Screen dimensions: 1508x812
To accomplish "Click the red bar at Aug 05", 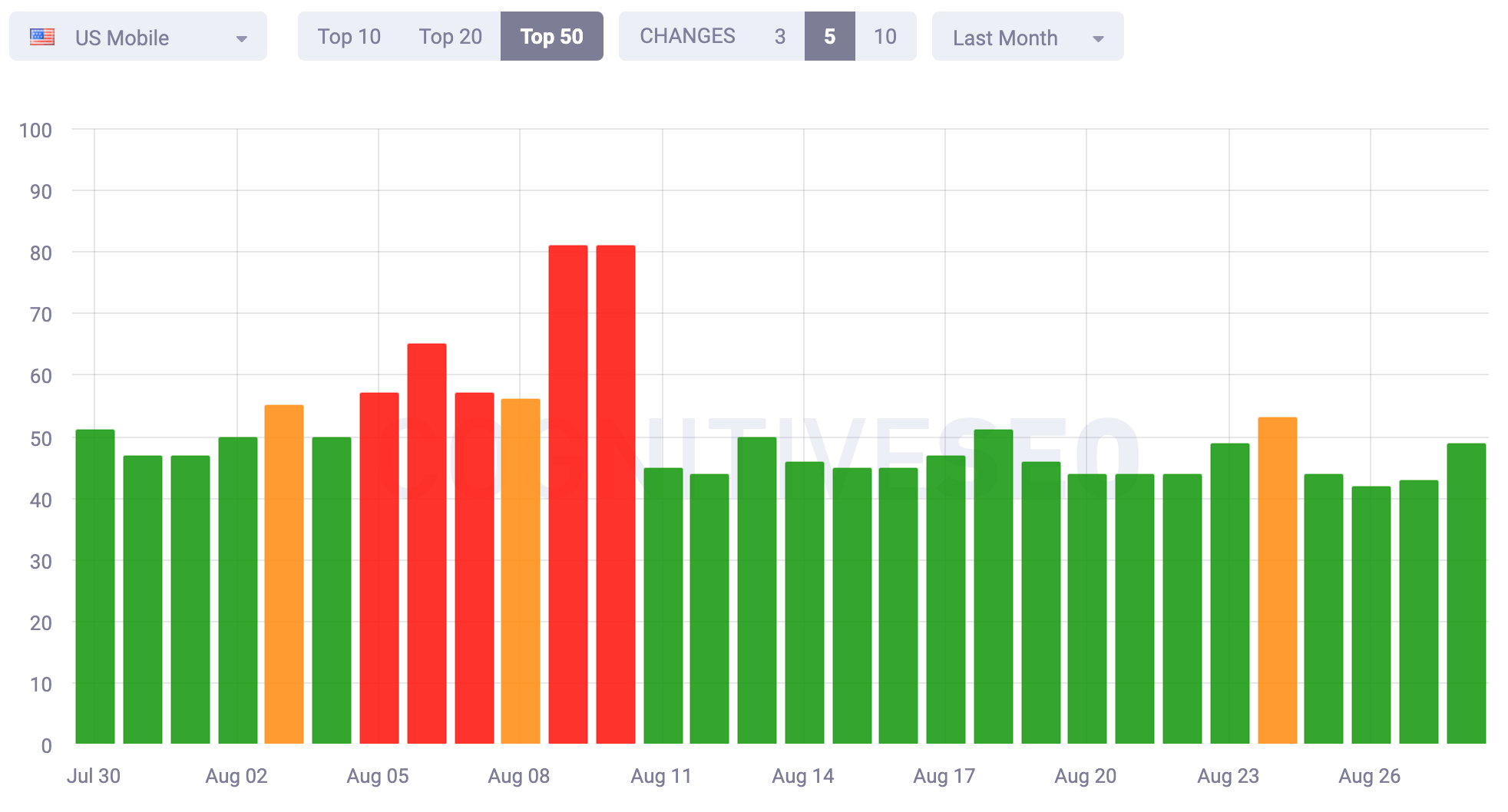I will click(379, 568).
